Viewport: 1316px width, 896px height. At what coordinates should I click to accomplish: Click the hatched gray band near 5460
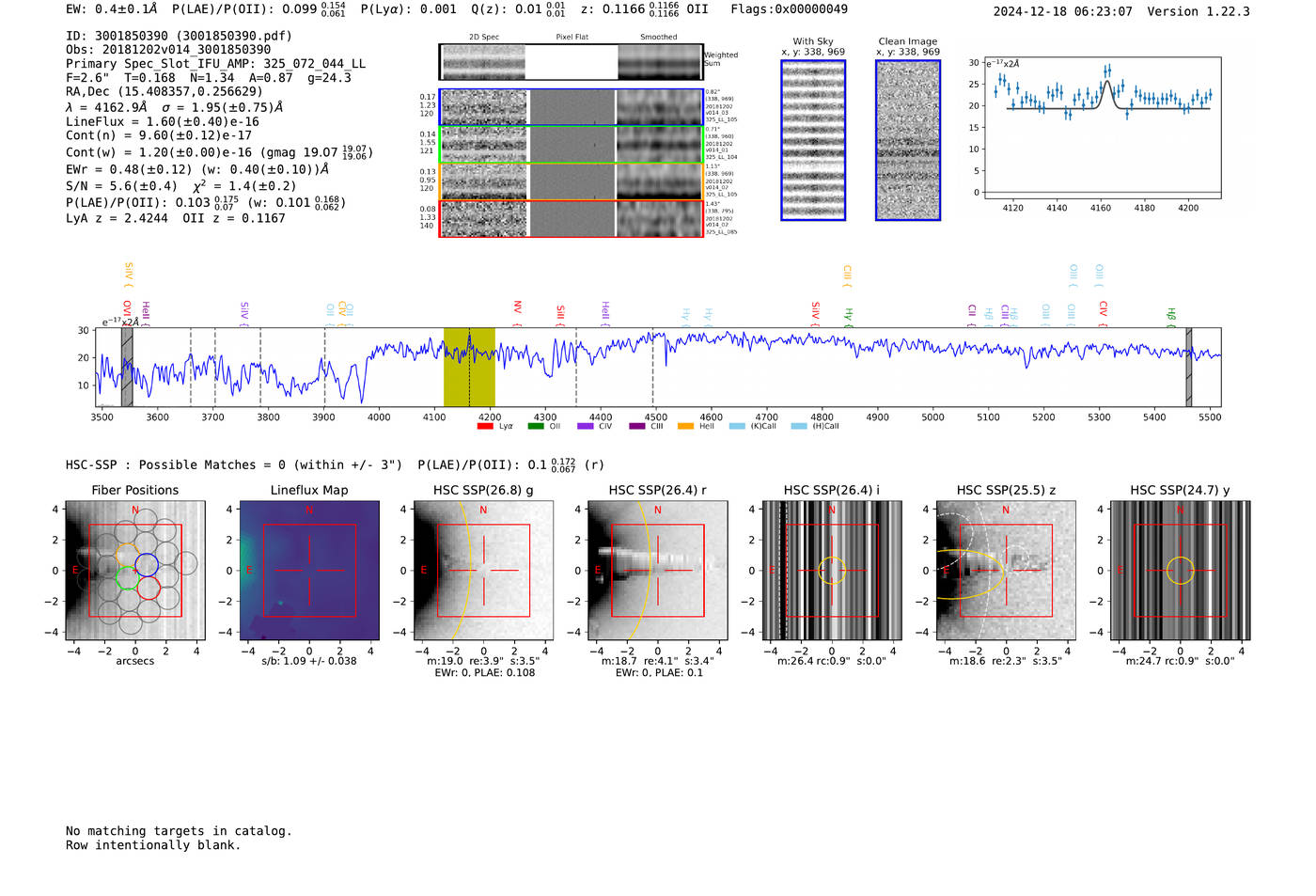1189,367
